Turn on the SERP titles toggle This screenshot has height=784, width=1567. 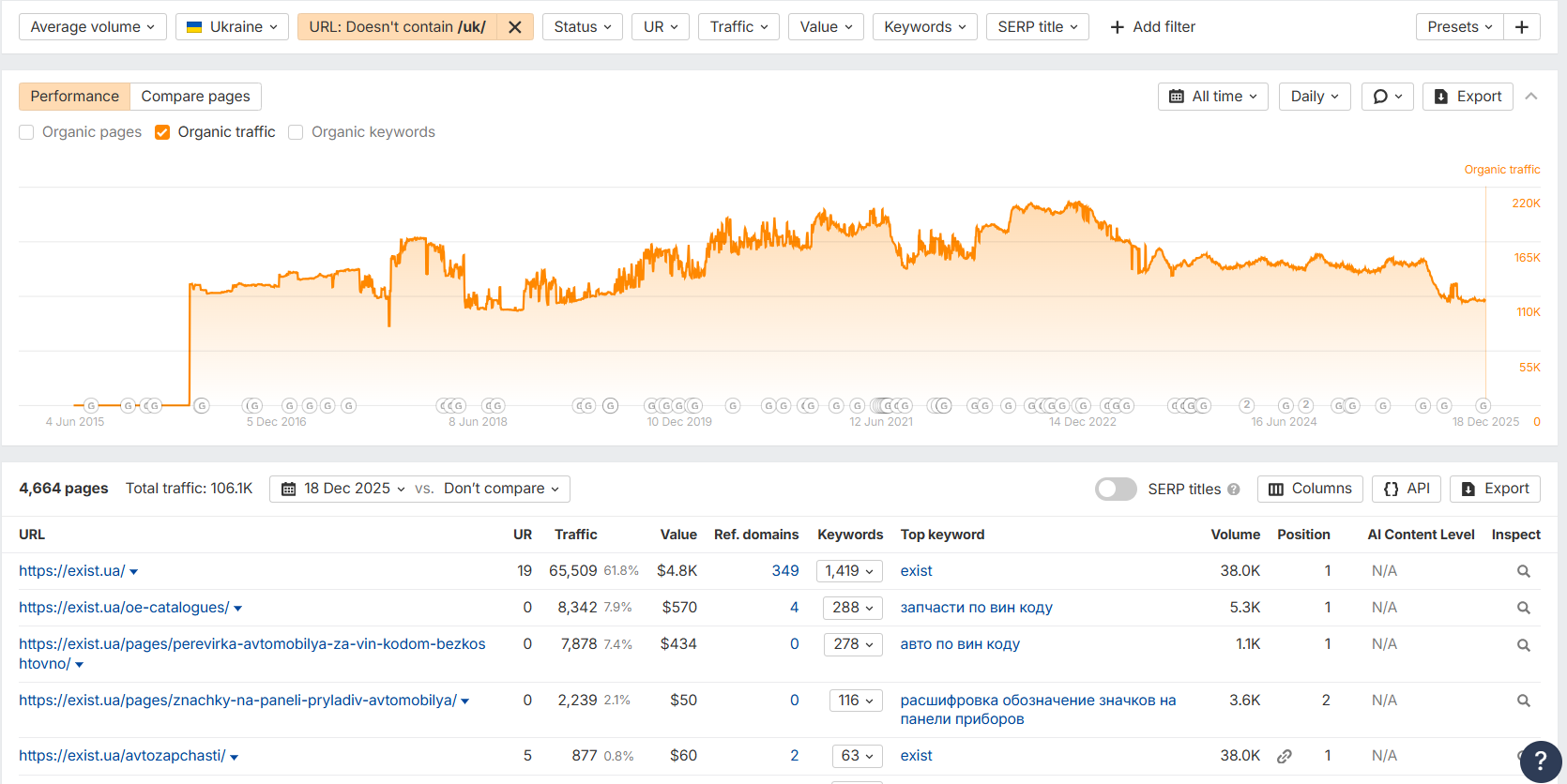[1116, 489]
